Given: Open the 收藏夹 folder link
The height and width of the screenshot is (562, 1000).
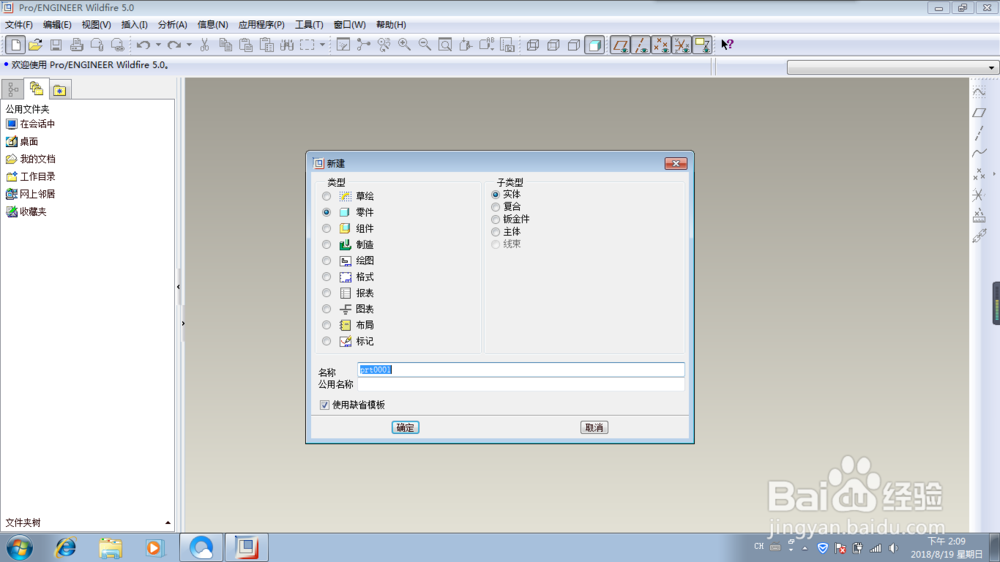Looking at the screenshot, I should pos(26,212).
